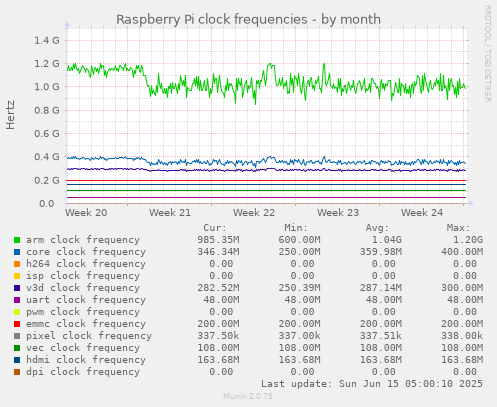Click the pwm clock frequency lime swatch
This screenshot has height=407, width=497.
[17, 312]
